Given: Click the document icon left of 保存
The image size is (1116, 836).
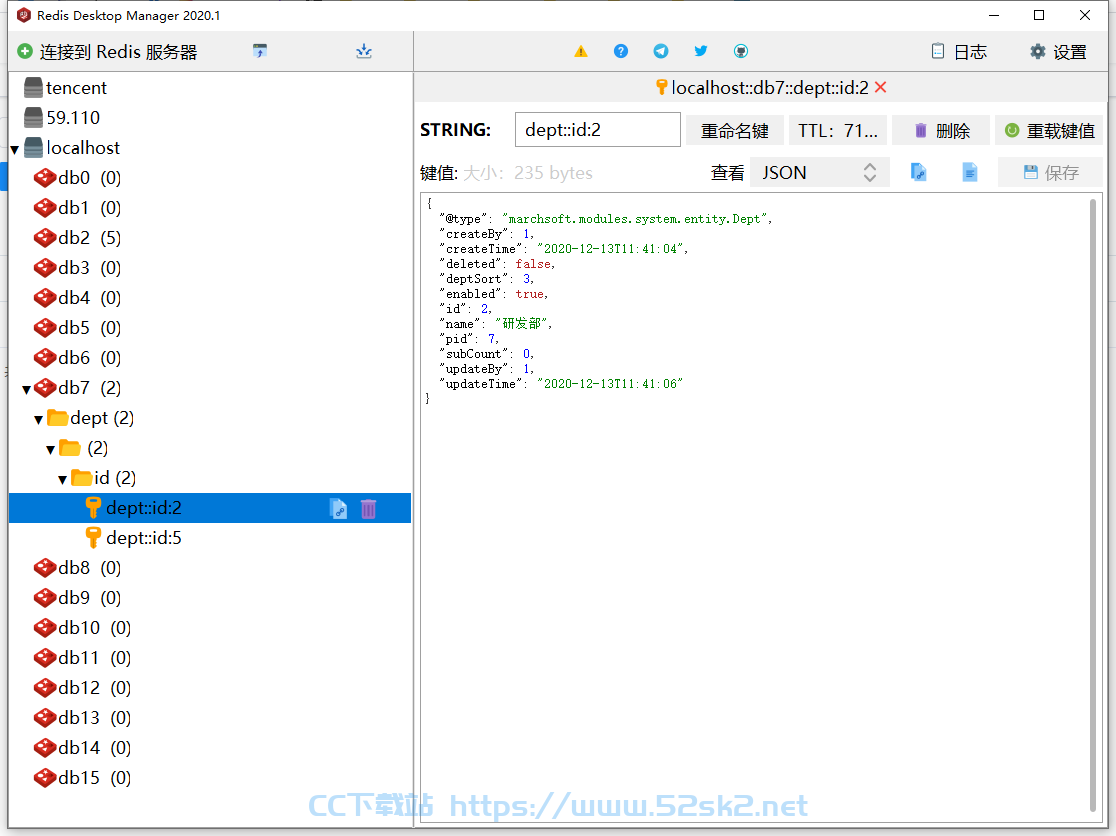Looking at the screenshot, I should coord(969,172).
